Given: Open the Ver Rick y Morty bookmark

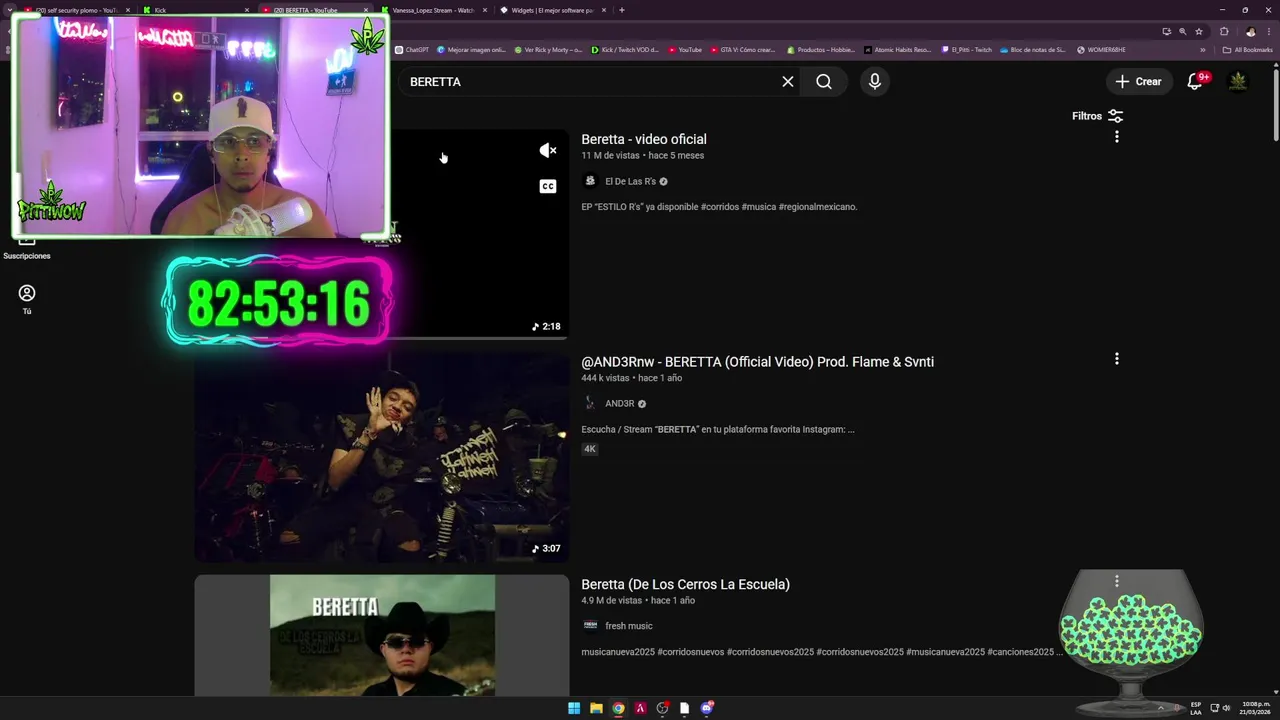Looking at the screenshot, I should point(548,49).
